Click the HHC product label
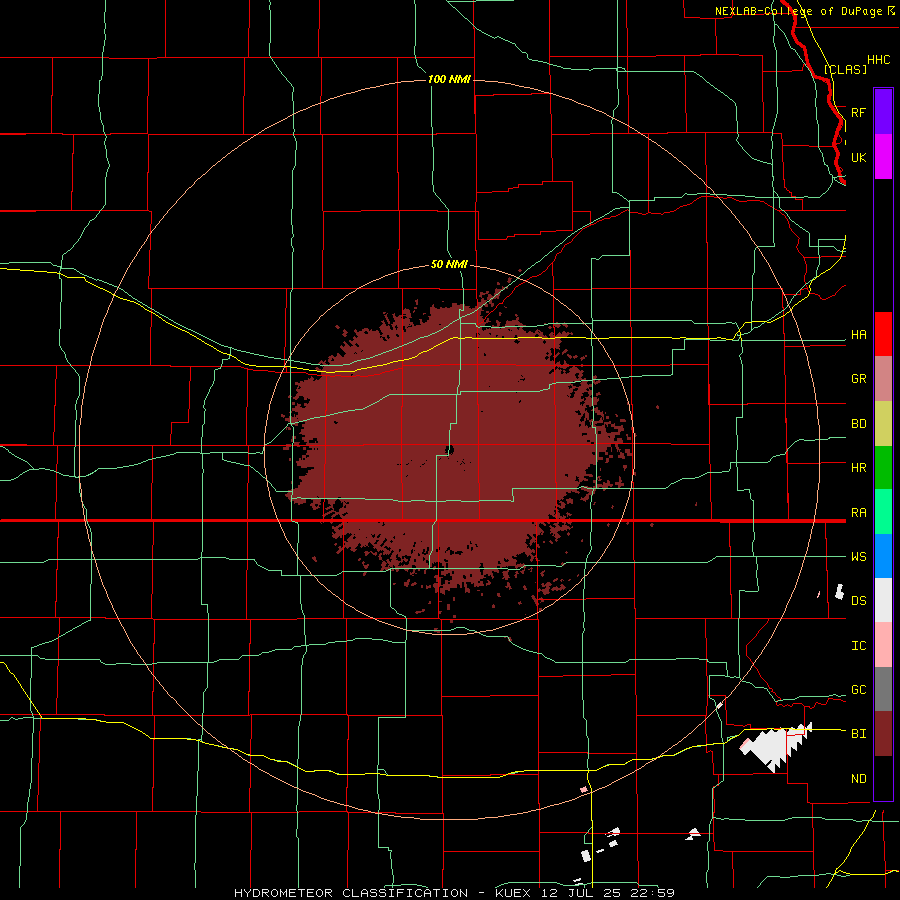The image size is (900, 900). [879, 60]
